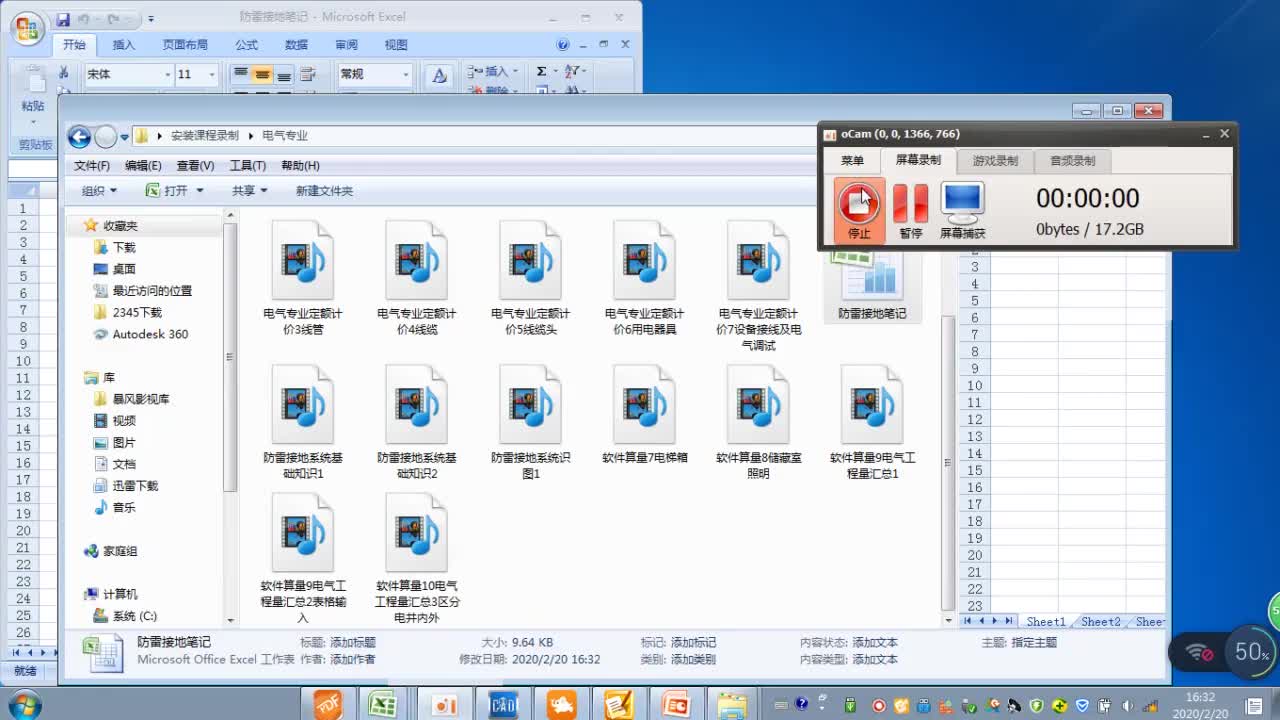Open the 编辑(E) menu in Explorer

click(143, 166)
